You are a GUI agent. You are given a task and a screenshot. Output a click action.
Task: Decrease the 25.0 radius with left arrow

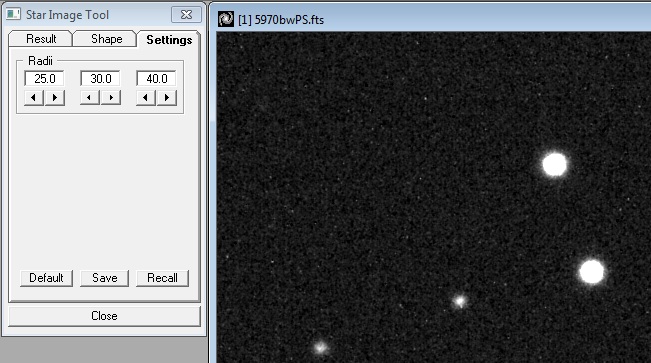coord(34,98)
